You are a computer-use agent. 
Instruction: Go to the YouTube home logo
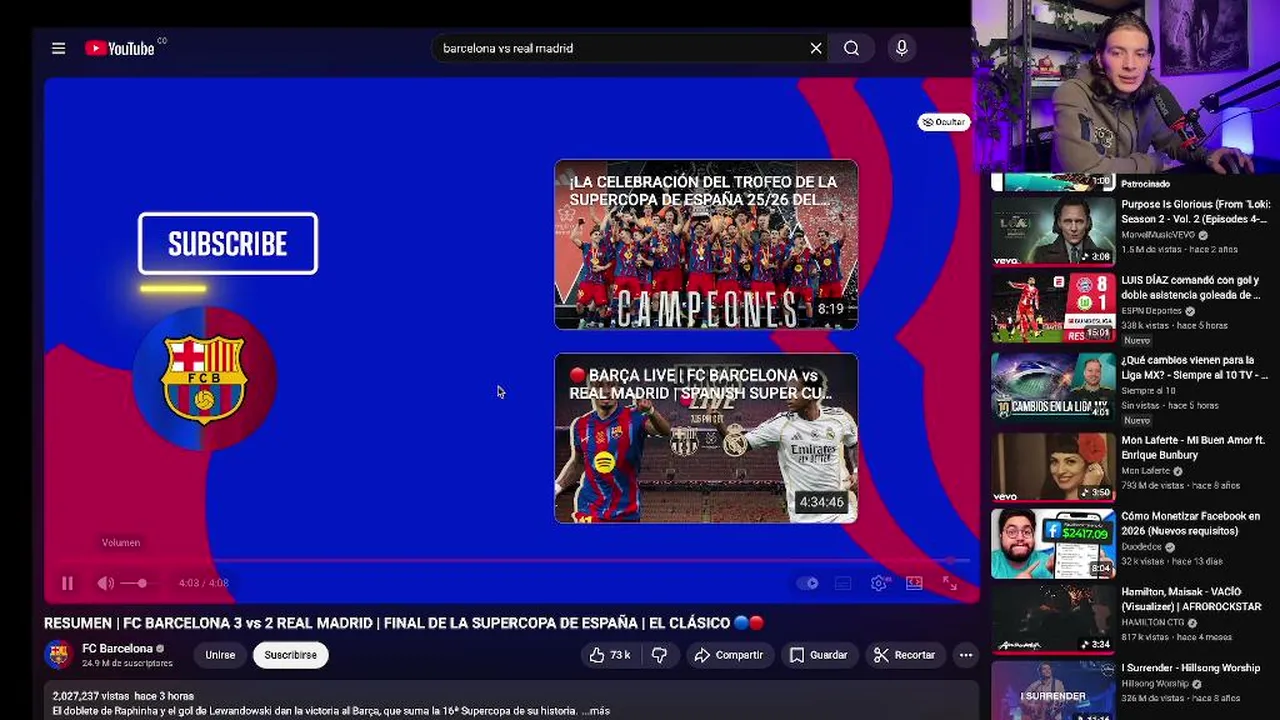click(x=120, y=48)
